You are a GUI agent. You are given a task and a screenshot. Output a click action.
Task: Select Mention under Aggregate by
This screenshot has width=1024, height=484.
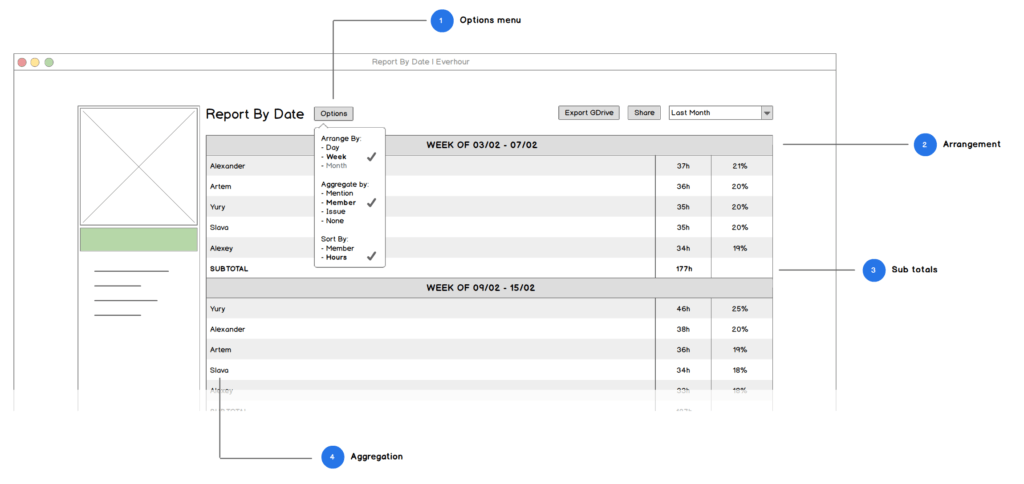click(339, 193)
